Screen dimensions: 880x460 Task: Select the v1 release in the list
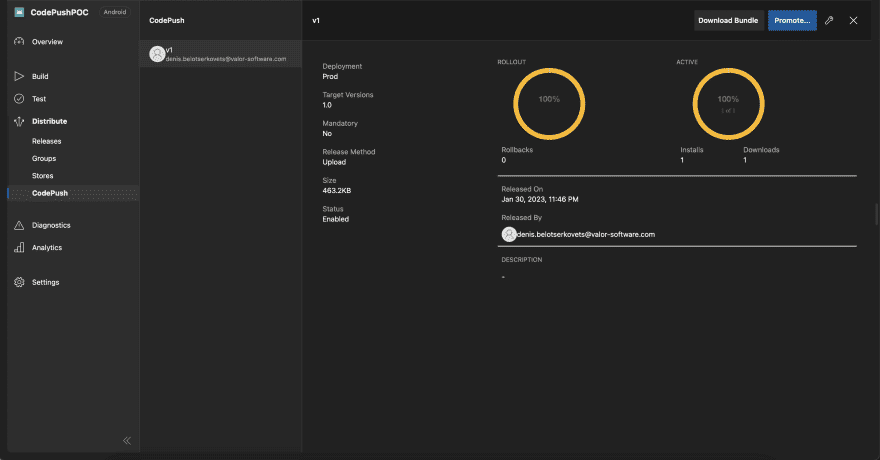coord(220,54)
